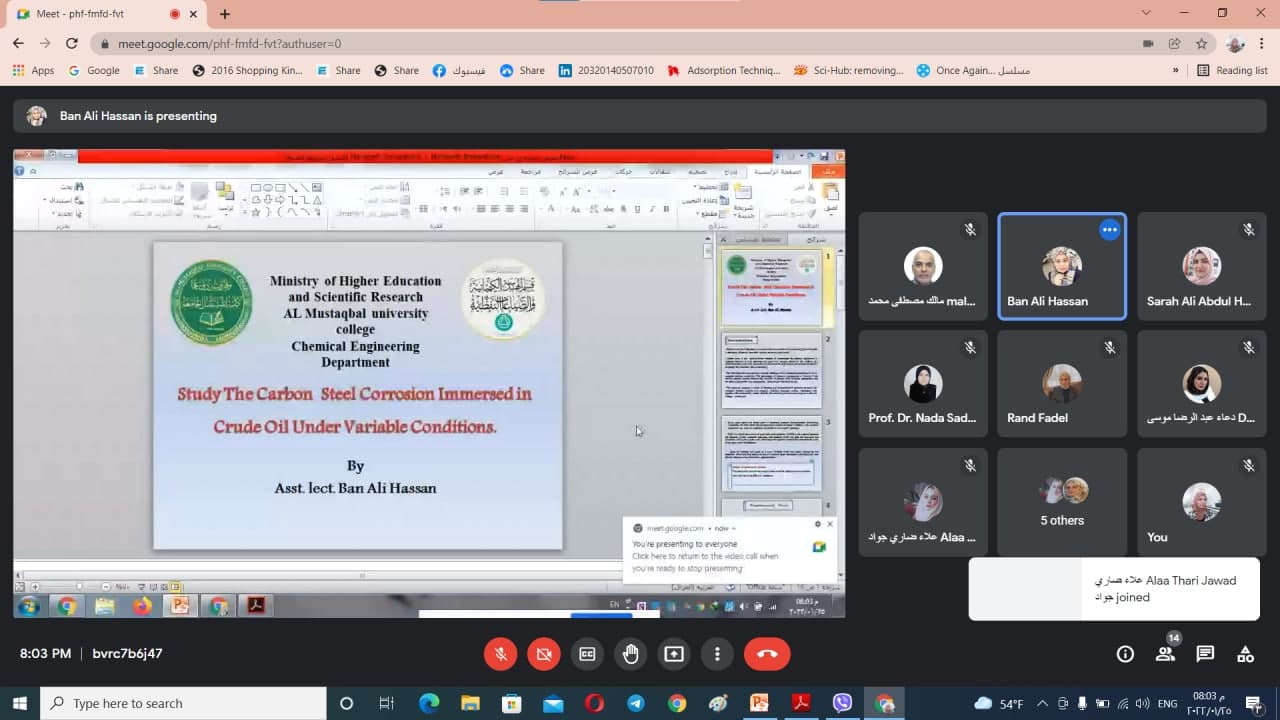Open the Activities panel
Screen dimensions: 1280x720
pyautogui.click(x=1245, y=654)
